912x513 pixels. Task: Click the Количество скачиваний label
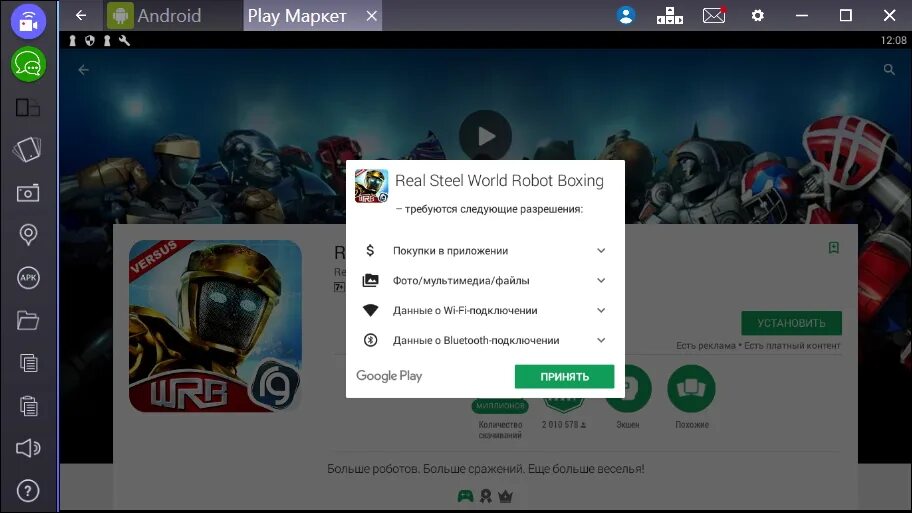500,430
